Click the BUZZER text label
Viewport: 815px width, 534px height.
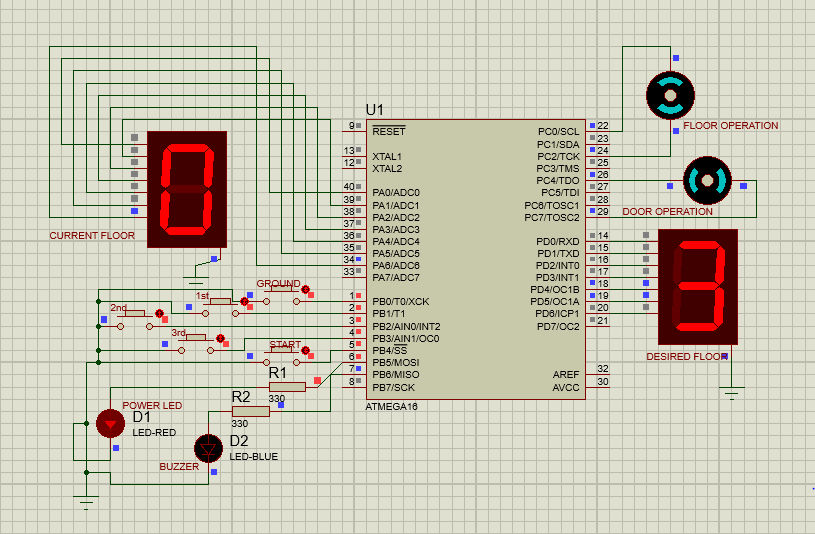(179, 466)
